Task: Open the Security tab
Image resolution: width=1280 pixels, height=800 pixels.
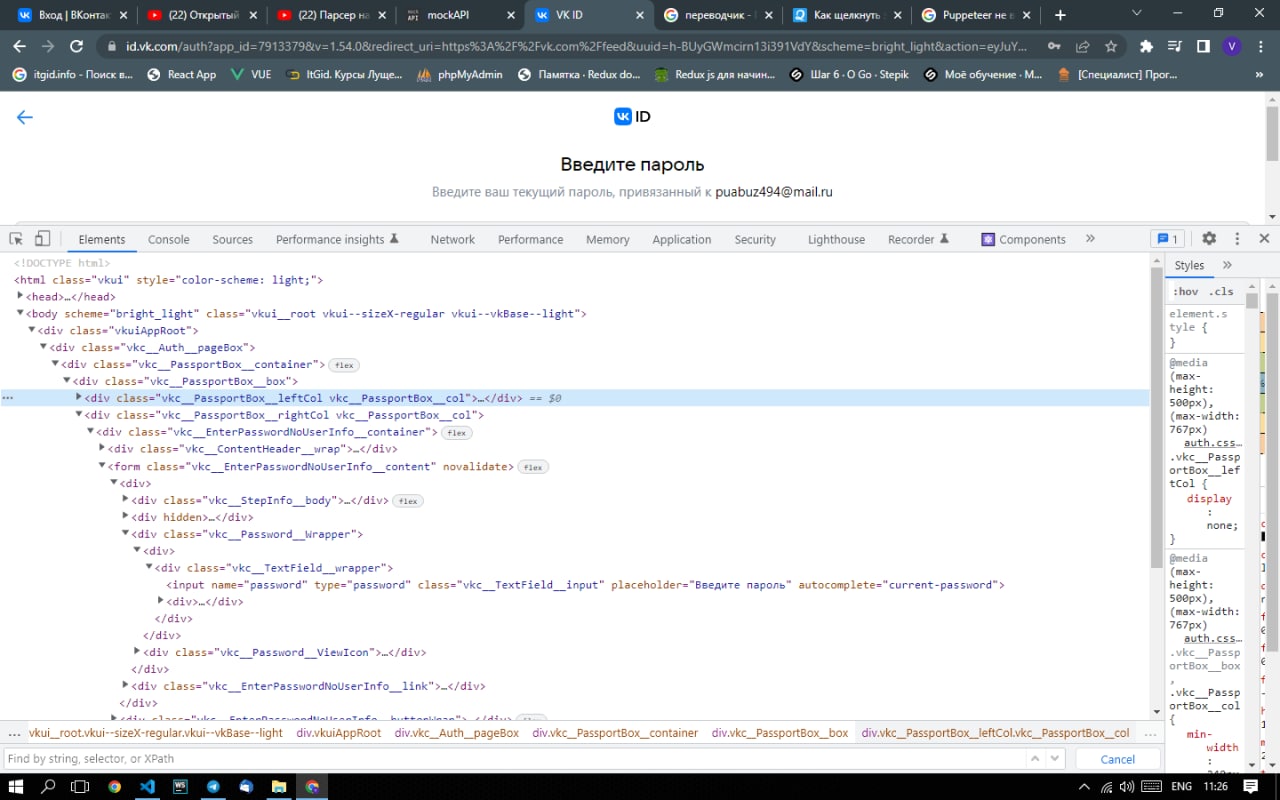Action: [x=755, y=239]
